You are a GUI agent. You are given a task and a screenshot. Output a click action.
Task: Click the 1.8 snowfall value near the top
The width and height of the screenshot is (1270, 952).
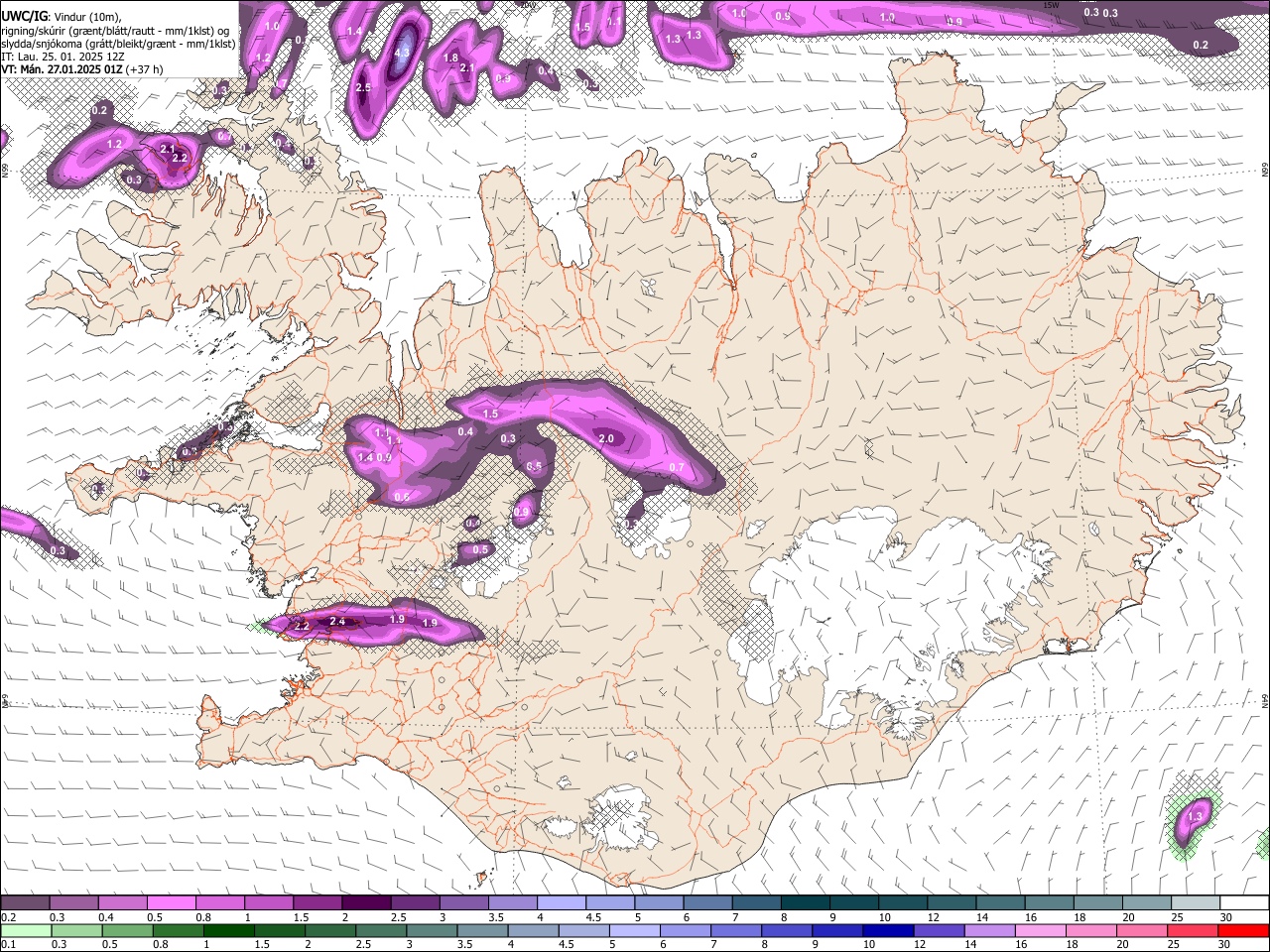(x=450, y=59)
